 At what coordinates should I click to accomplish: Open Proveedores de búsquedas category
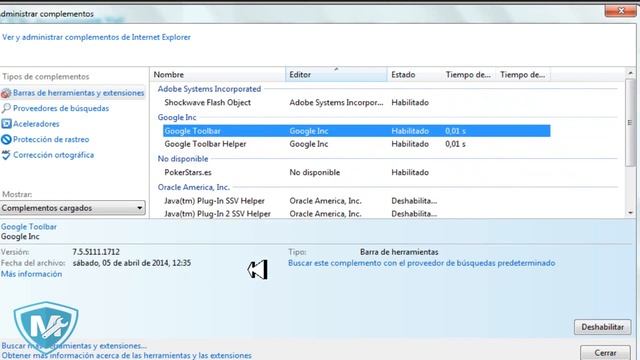pos(61,108)
